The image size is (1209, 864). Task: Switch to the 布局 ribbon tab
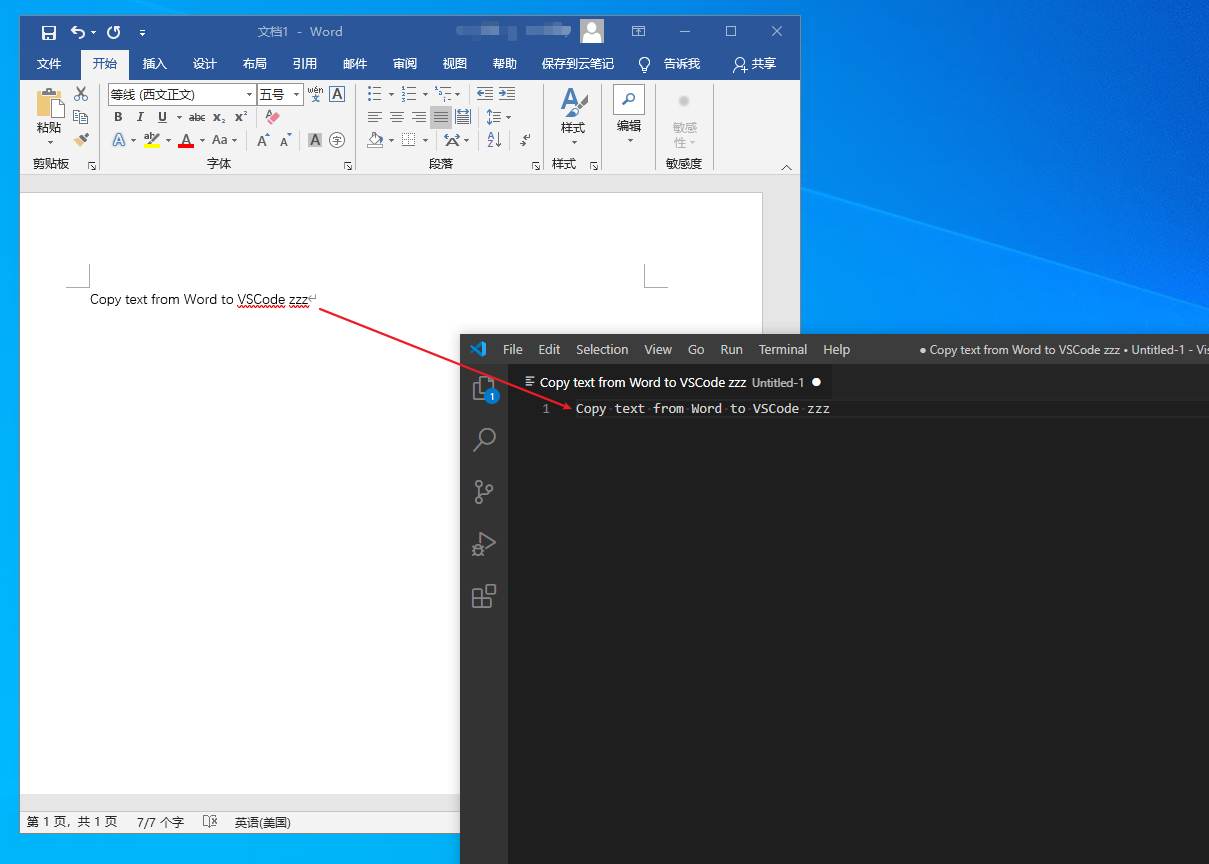click(255, 64)
